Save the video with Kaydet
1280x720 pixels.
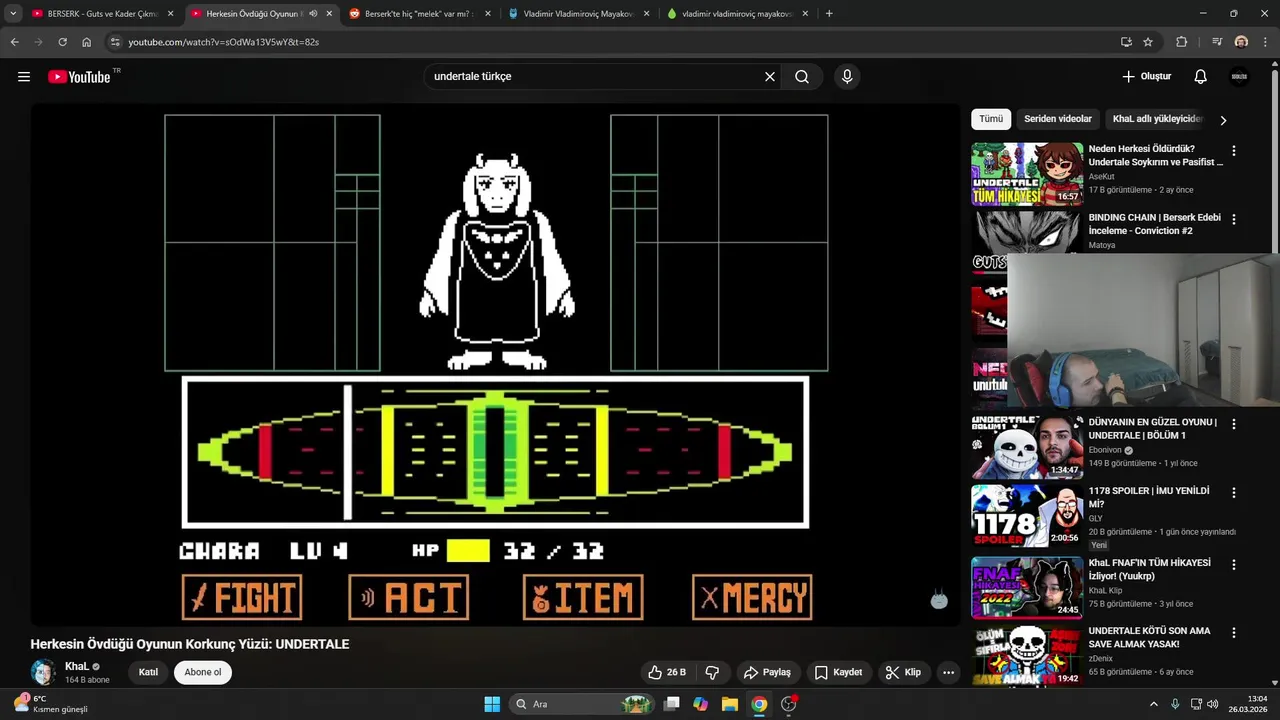[x=838, y=672]
